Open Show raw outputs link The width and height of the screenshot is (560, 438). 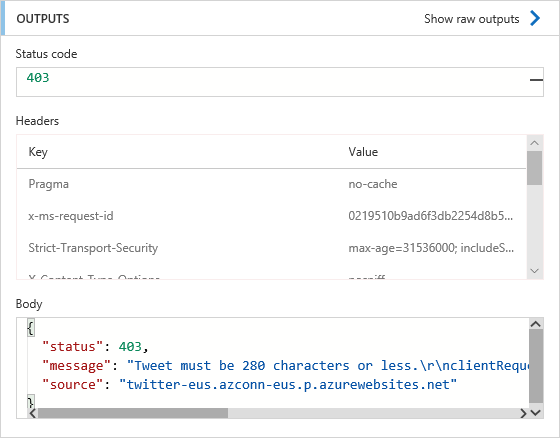(471, 19)
